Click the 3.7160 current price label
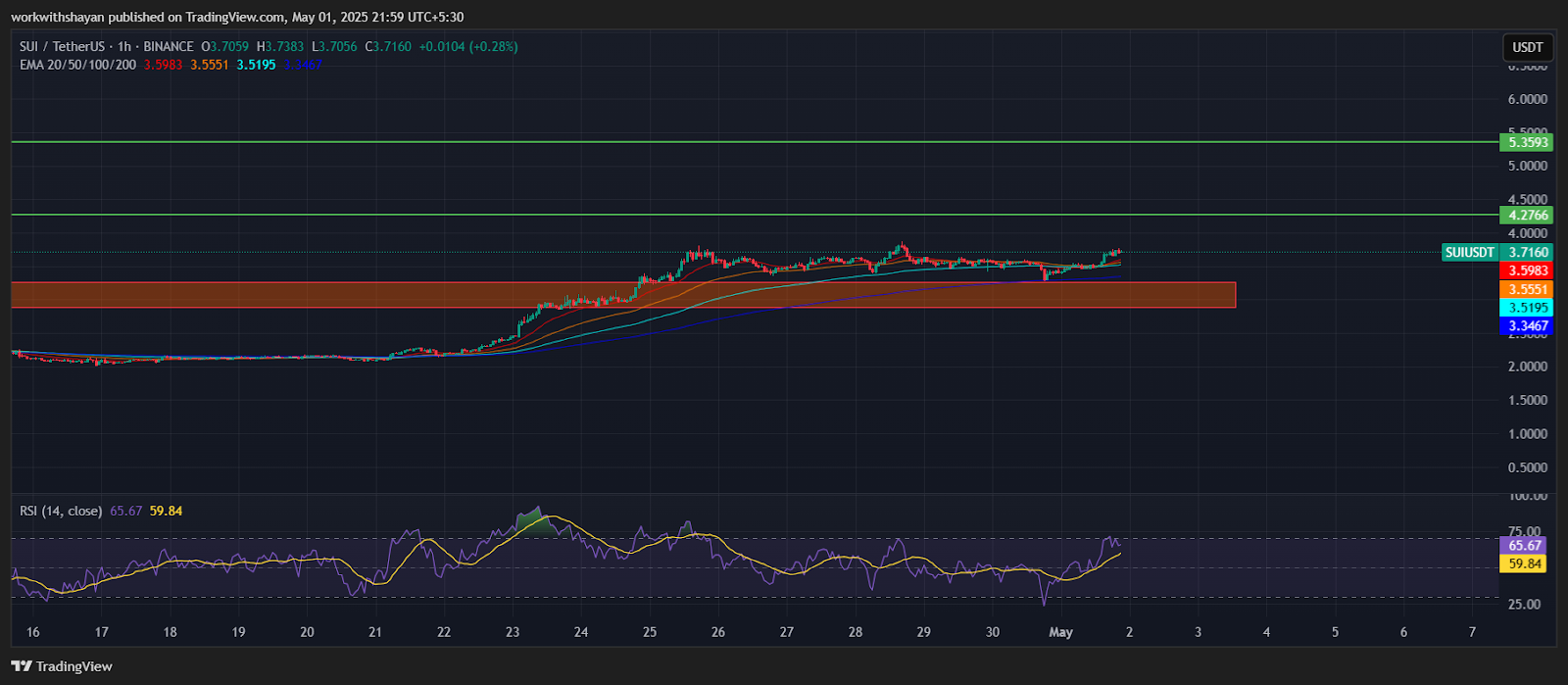1568x685 pixels. point(1527,253)
